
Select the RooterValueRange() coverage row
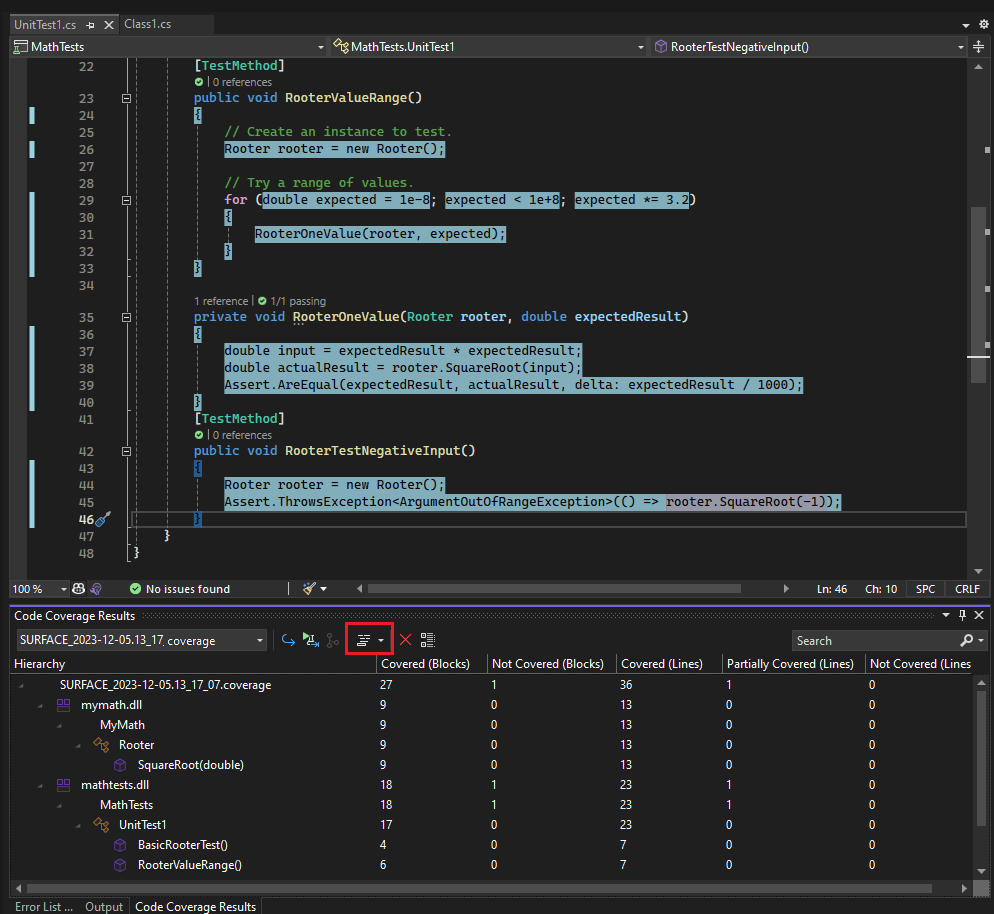(x=190, y=865)
